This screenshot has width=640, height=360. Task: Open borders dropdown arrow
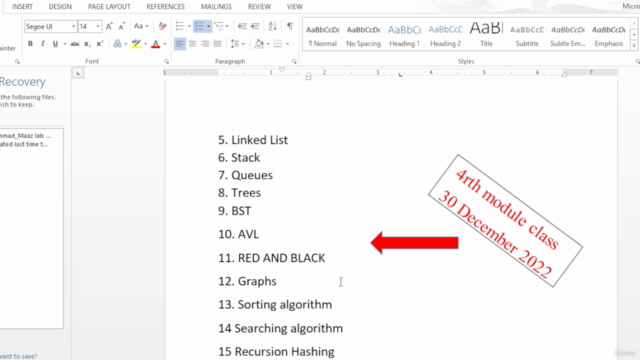[287, 44]
